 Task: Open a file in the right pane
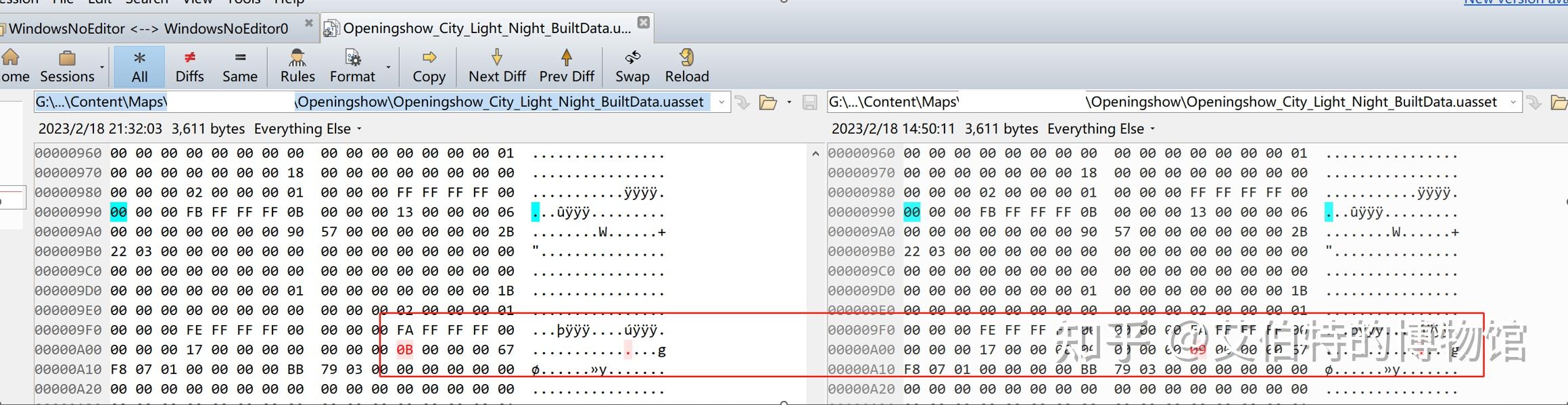click(1559, 103)
